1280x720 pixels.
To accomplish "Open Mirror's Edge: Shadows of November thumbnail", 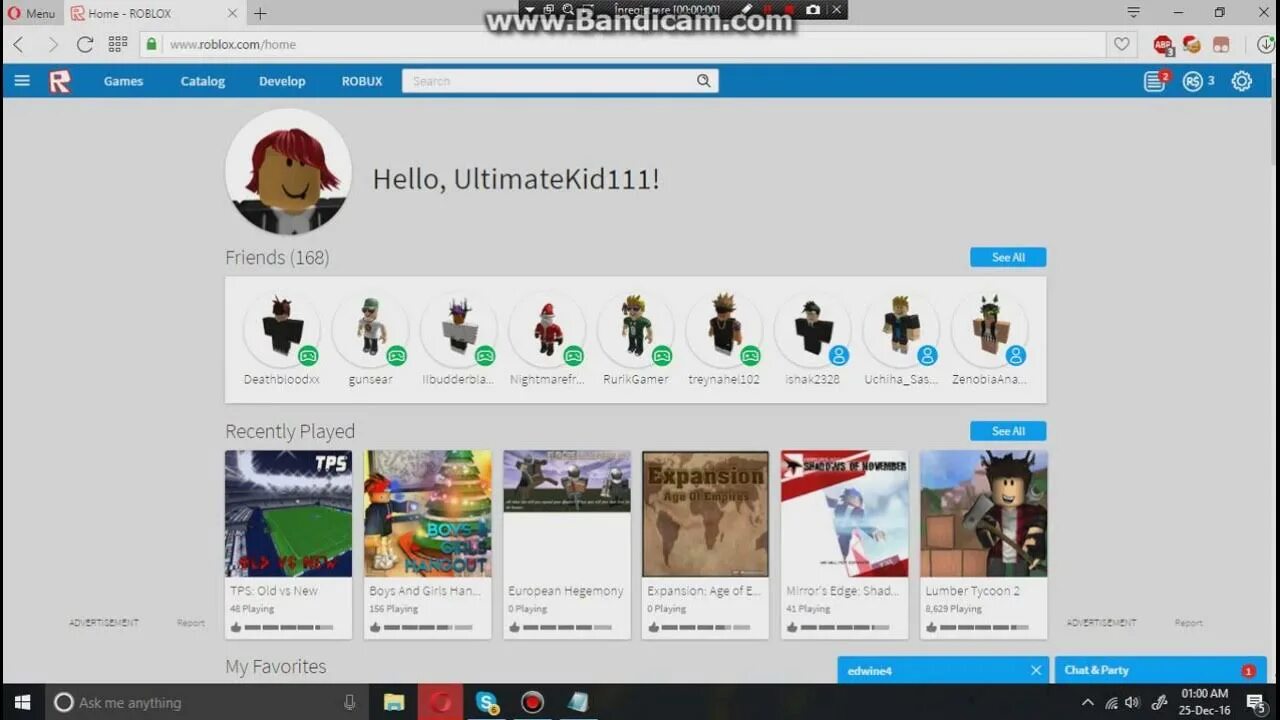I will 844,513.
